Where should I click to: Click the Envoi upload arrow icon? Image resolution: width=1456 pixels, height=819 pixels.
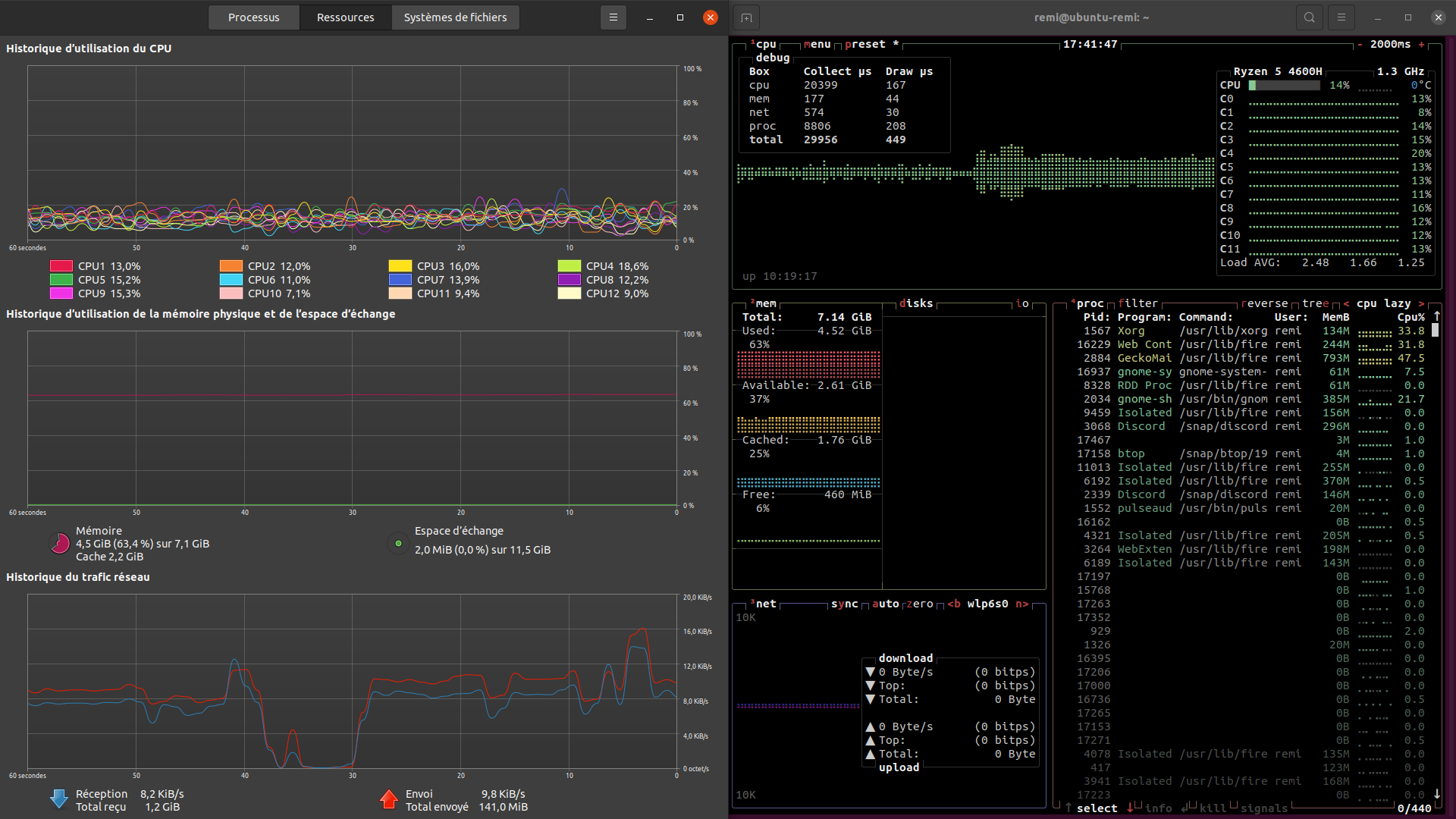[x=389, y=799]
